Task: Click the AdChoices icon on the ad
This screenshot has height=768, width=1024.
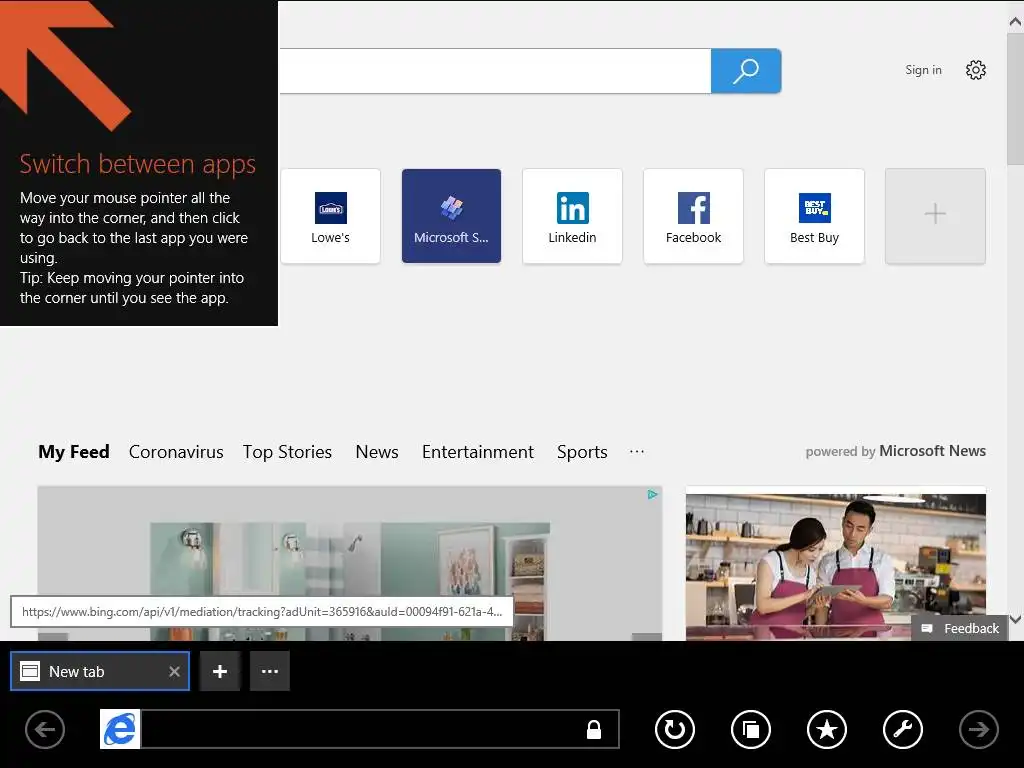Action: (x=652, y=495)
